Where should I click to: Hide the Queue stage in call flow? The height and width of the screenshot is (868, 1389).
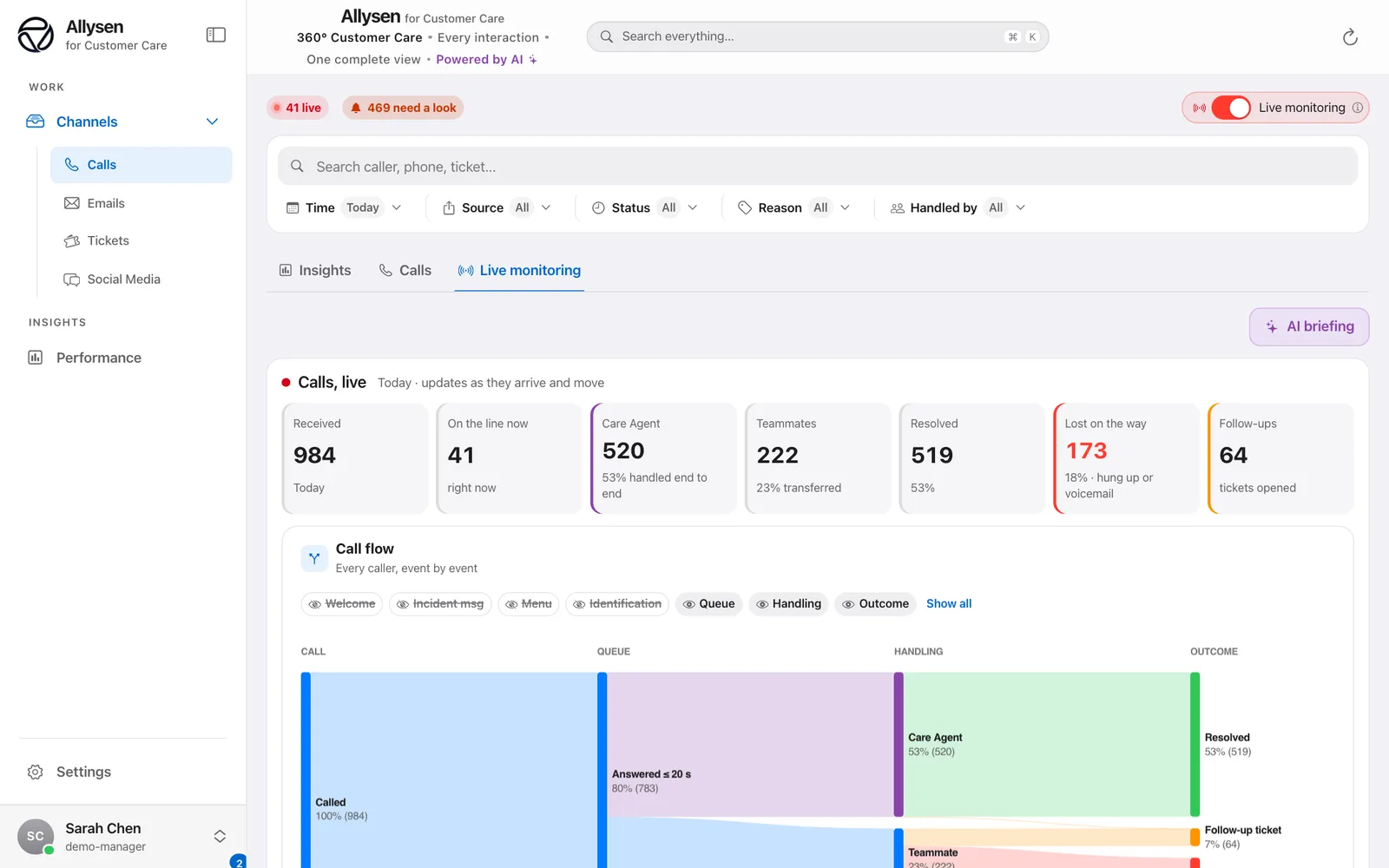pos(708,604)
